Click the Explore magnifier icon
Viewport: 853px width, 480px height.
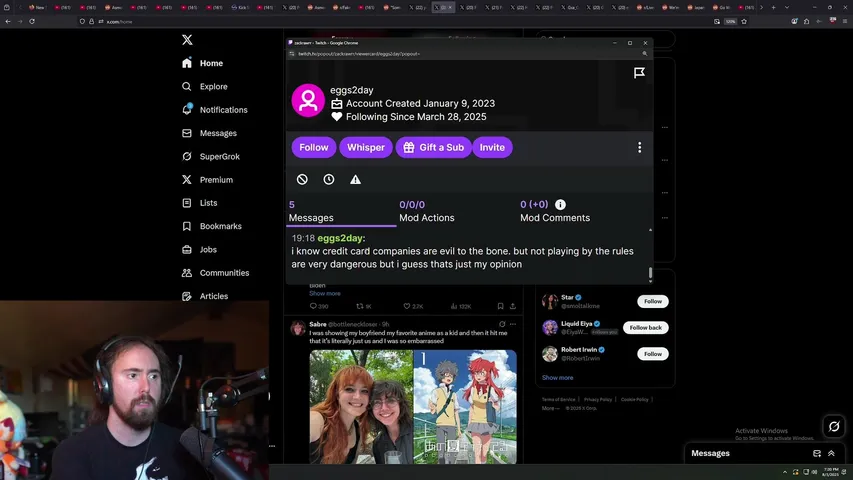(x=187, y=87)
